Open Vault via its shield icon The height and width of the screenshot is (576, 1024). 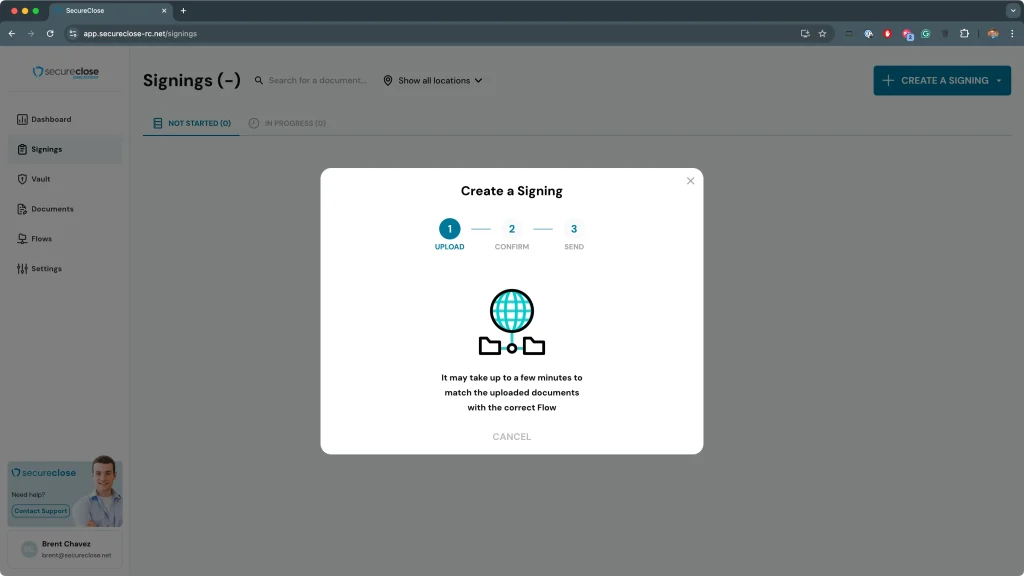tap(22, 180)
